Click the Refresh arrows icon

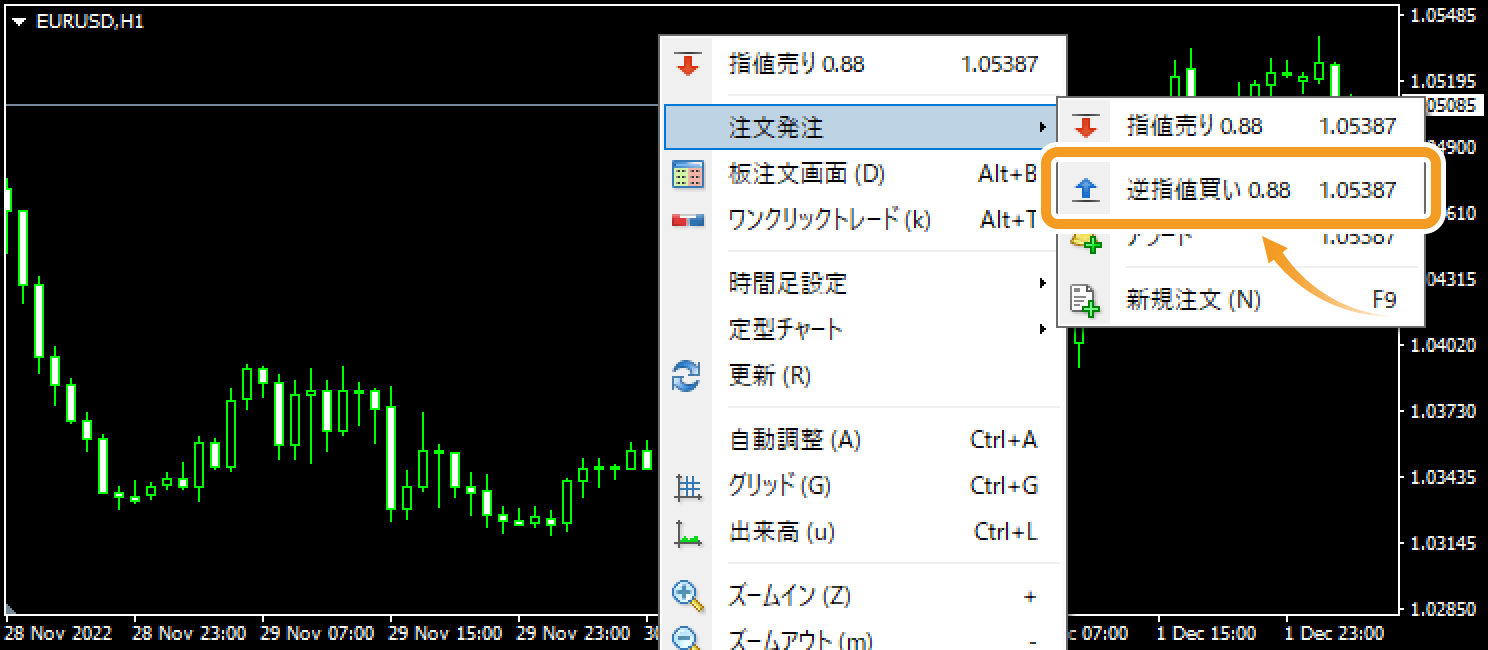pos(687,377)
